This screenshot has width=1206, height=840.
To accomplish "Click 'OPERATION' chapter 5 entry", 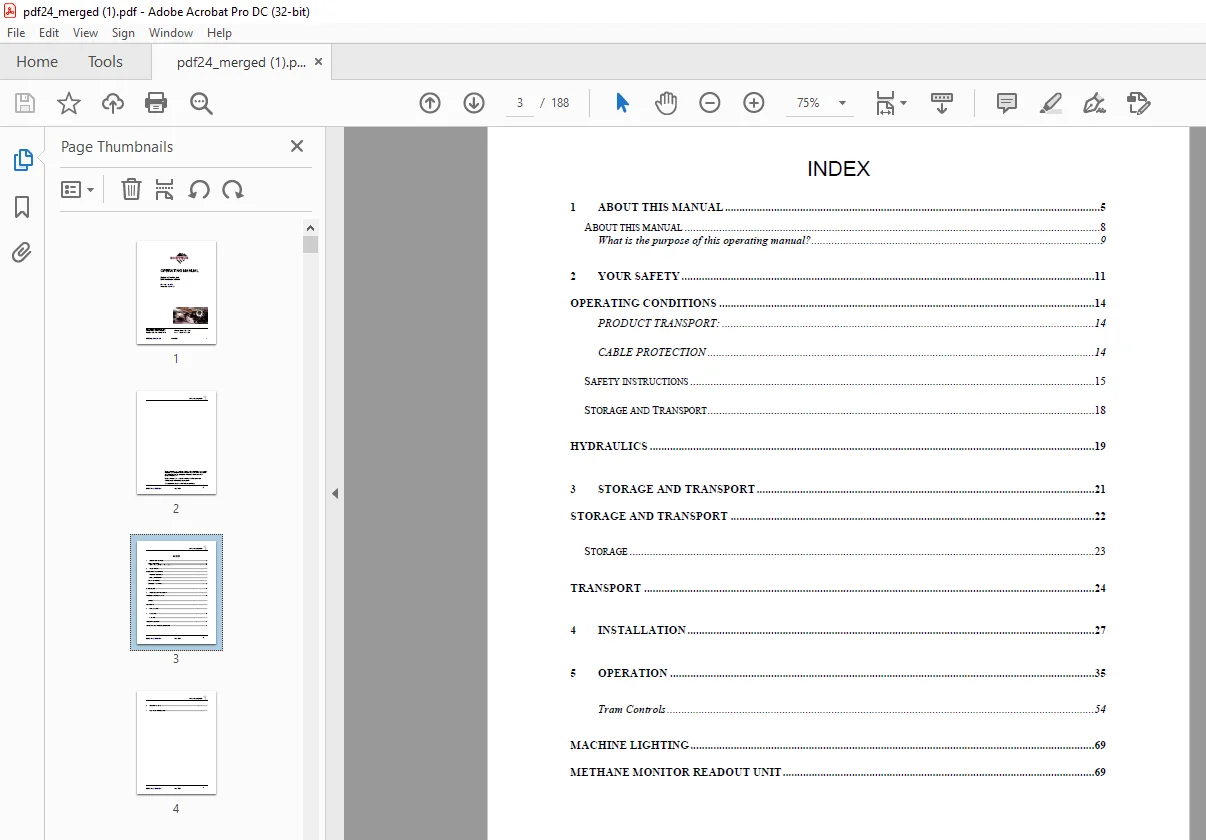I will click(x=633, y=673).
